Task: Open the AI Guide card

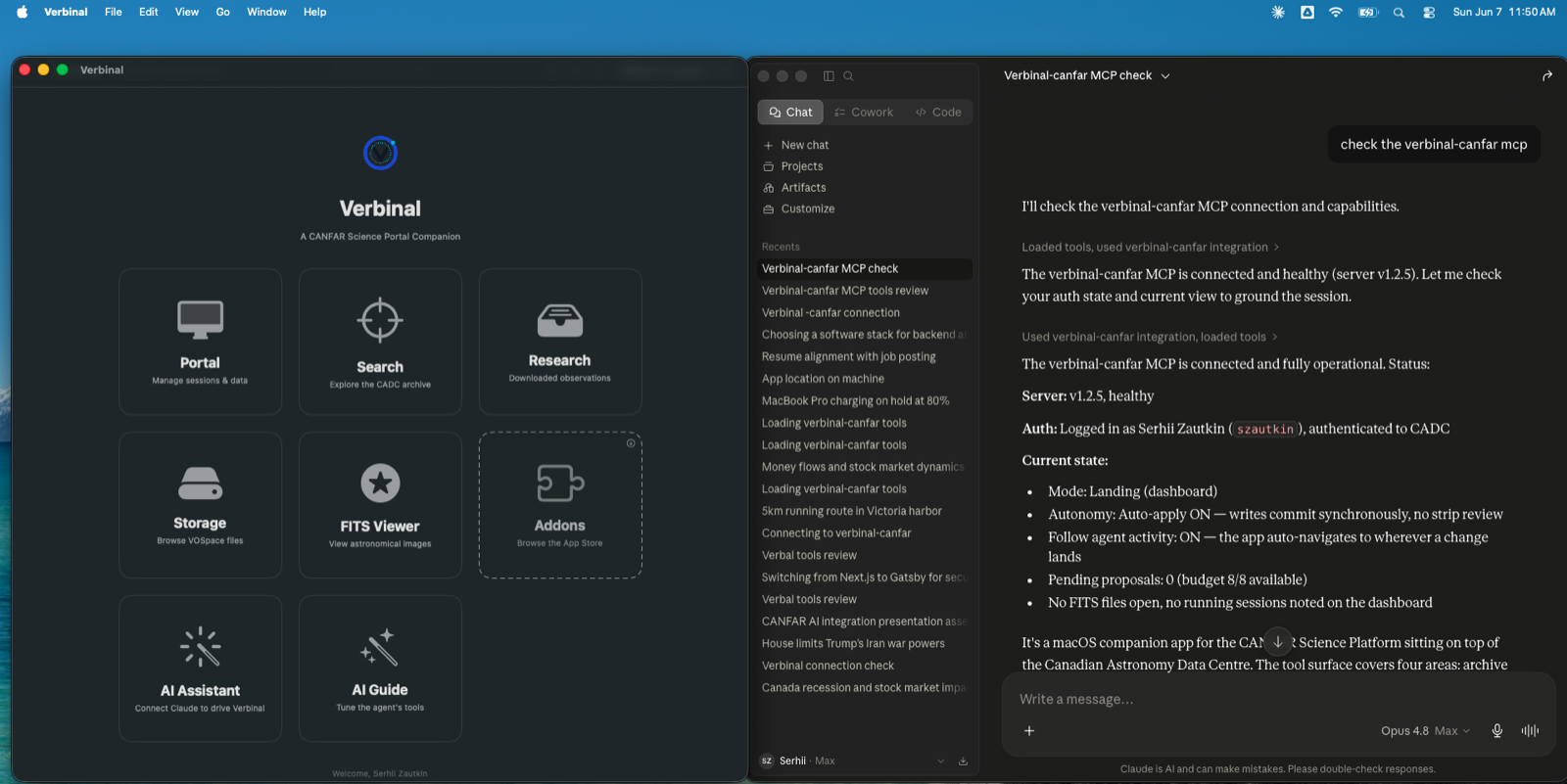Action: [x=380, y=669]
